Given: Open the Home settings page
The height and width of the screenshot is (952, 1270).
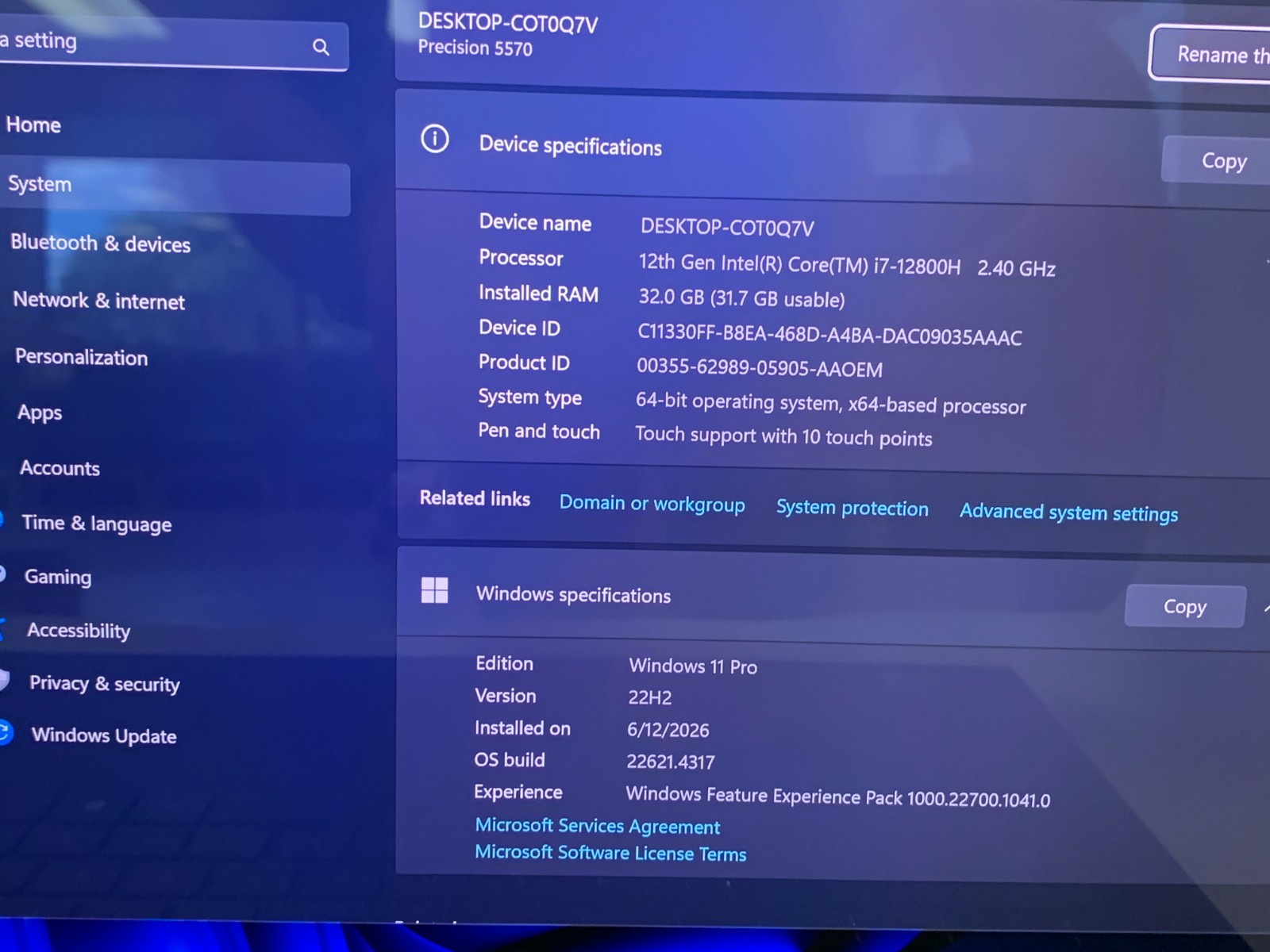Looking at the screenshot, I should point(33,125).
